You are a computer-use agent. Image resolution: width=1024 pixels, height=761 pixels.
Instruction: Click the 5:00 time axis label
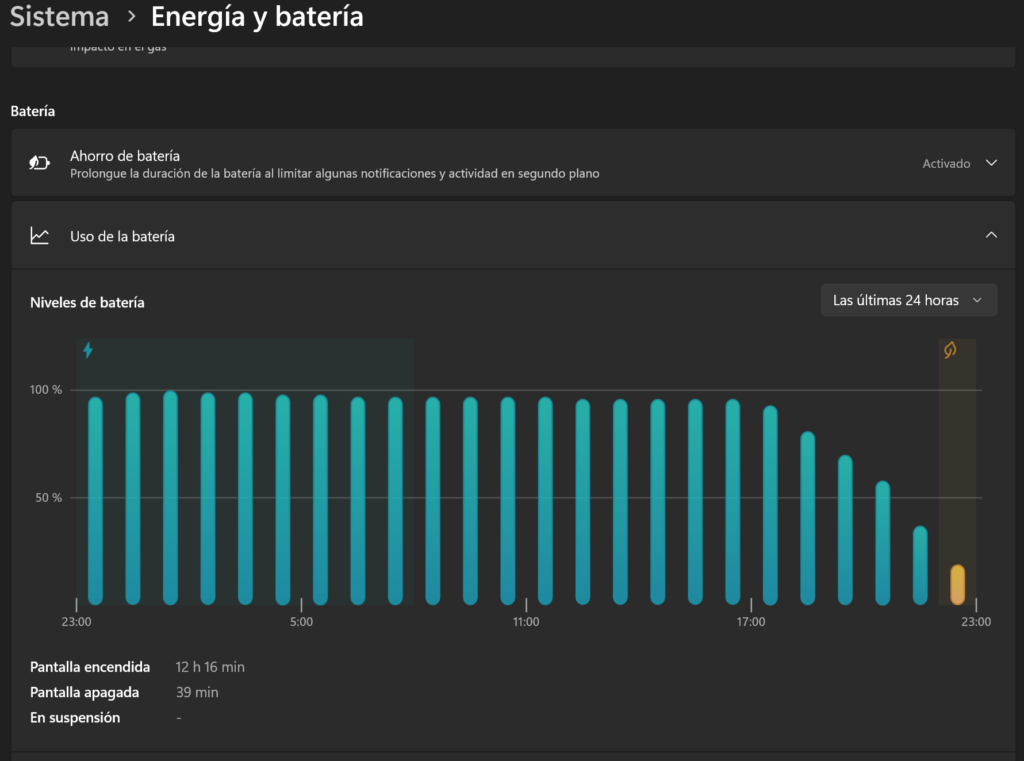click(x=301, y=622)
